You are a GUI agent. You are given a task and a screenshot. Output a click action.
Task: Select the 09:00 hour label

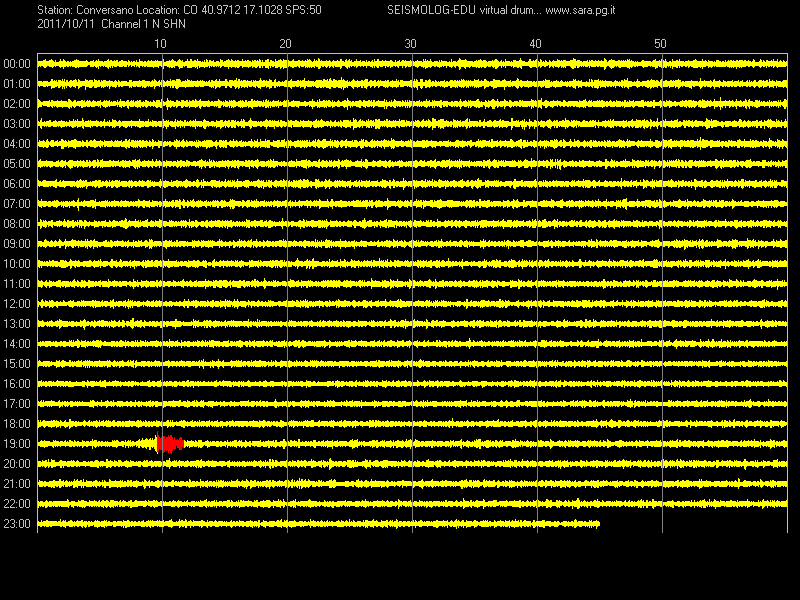pos(17,244)
